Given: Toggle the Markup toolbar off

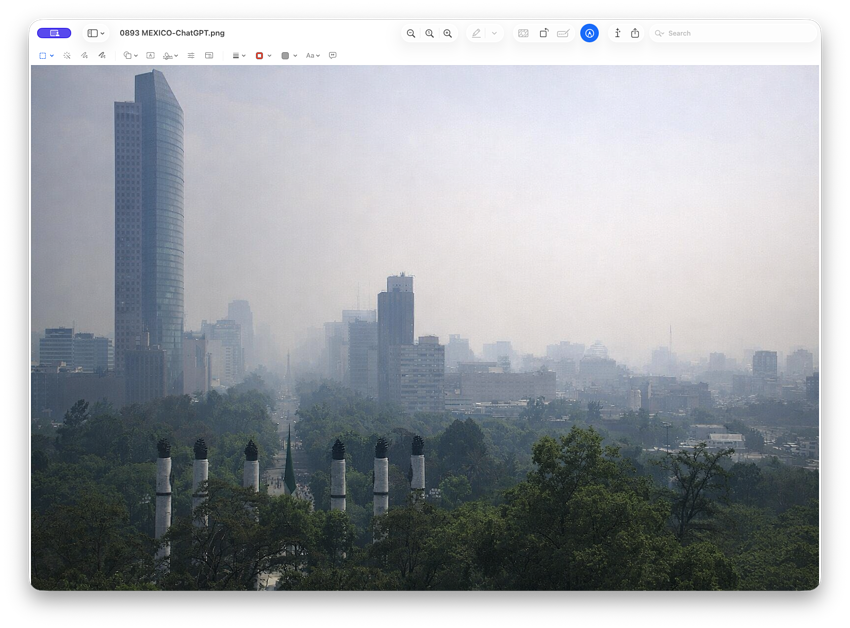Looking at the screenshot, I should tap(590, 33).
